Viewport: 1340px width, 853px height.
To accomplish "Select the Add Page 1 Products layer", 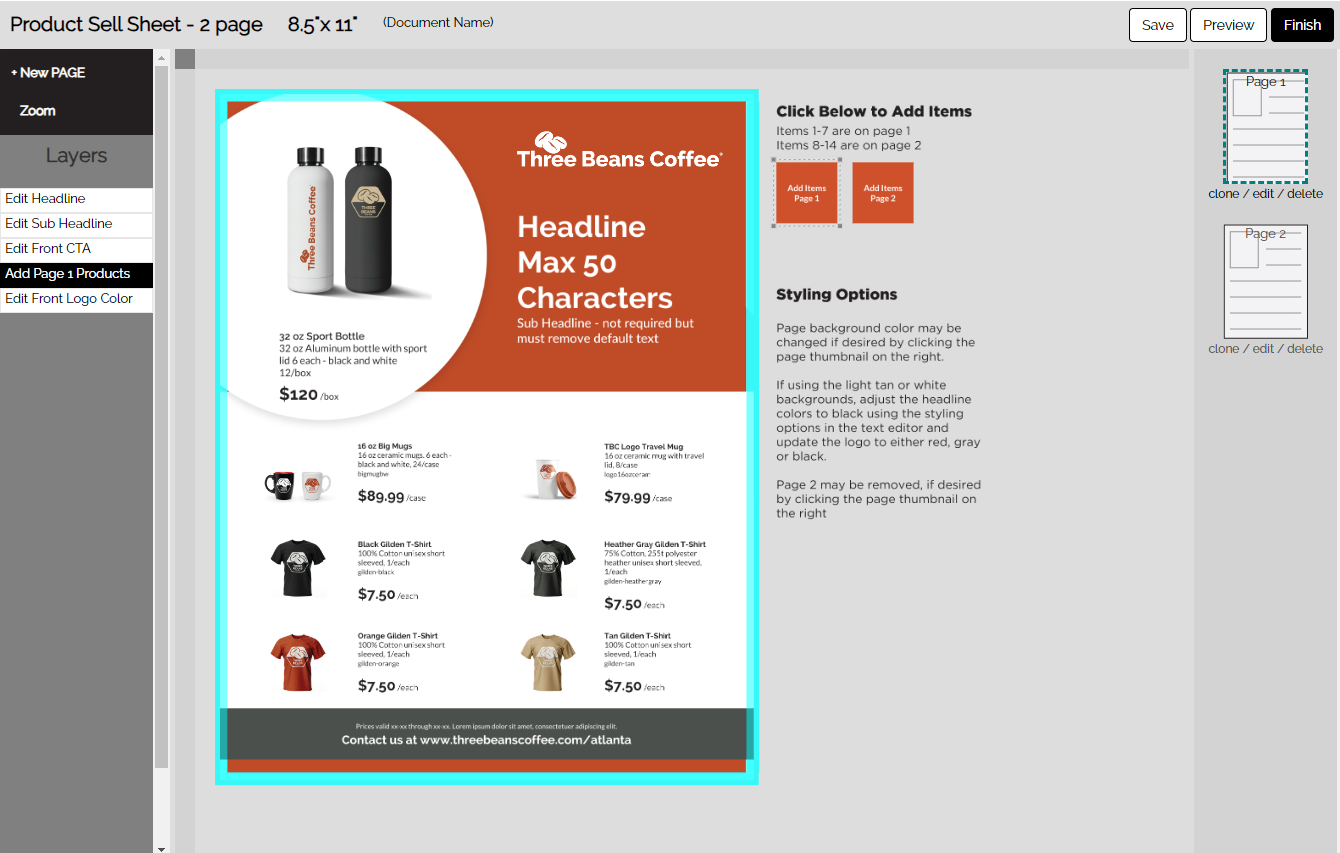I will click(x=76, y=274).
